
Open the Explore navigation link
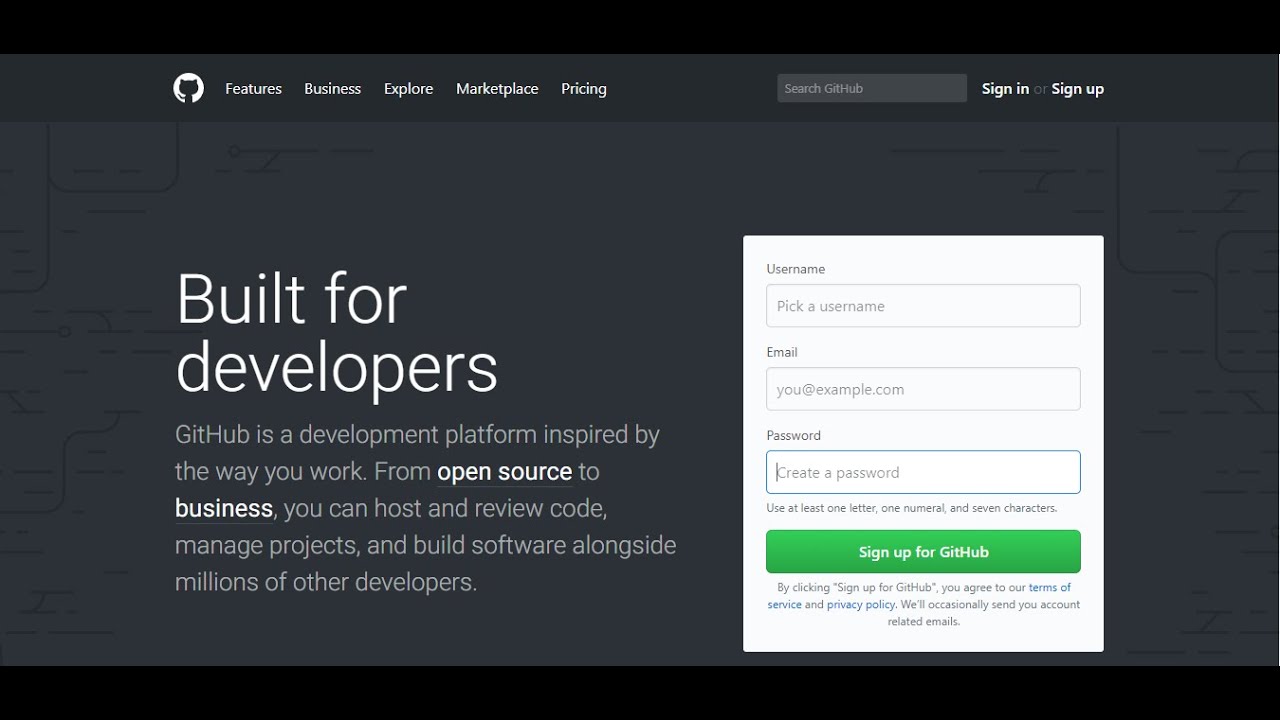(408, 89)
